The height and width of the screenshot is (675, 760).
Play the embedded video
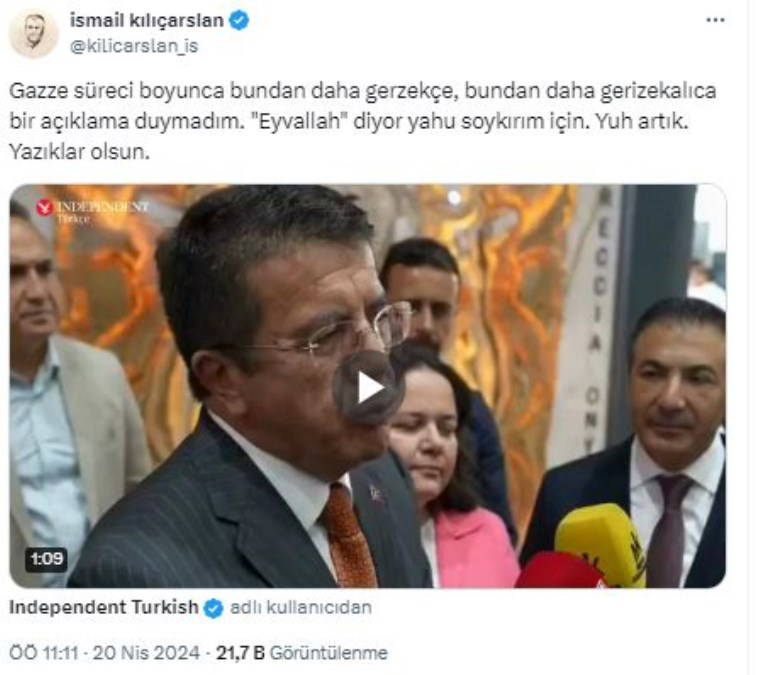point(369,388)
